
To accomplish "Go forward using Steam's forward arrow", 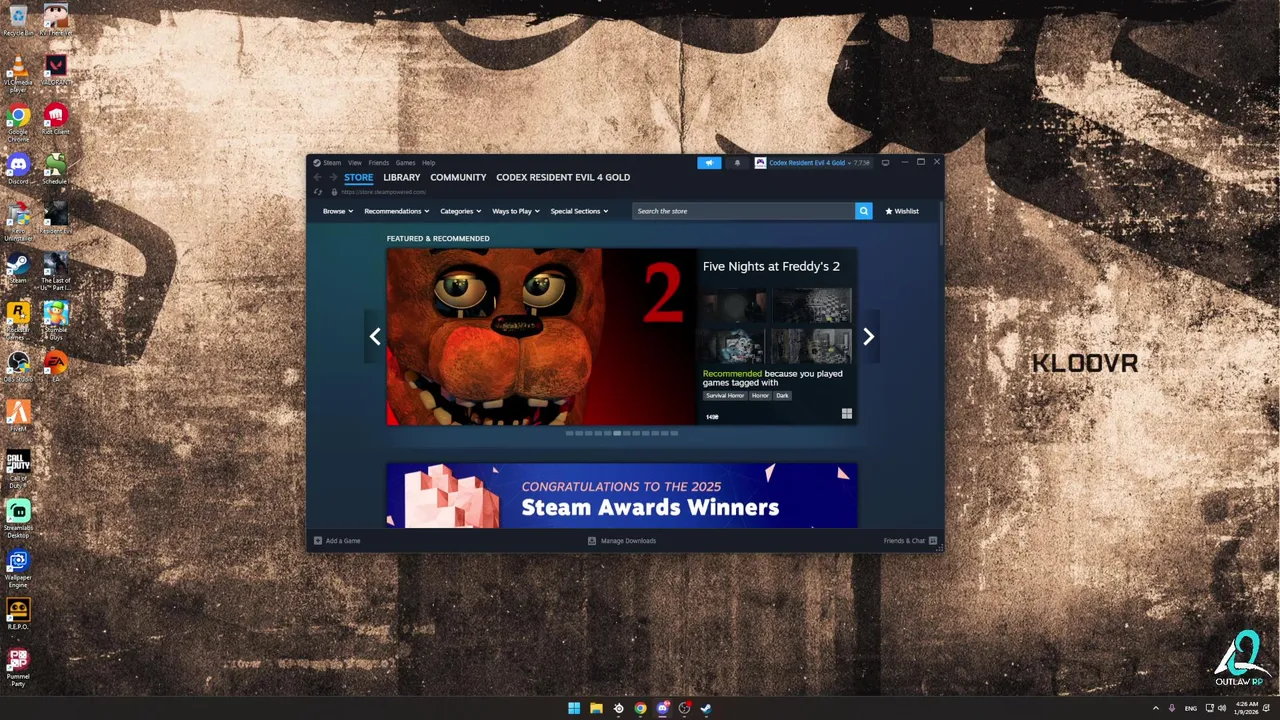I will 333,178.
